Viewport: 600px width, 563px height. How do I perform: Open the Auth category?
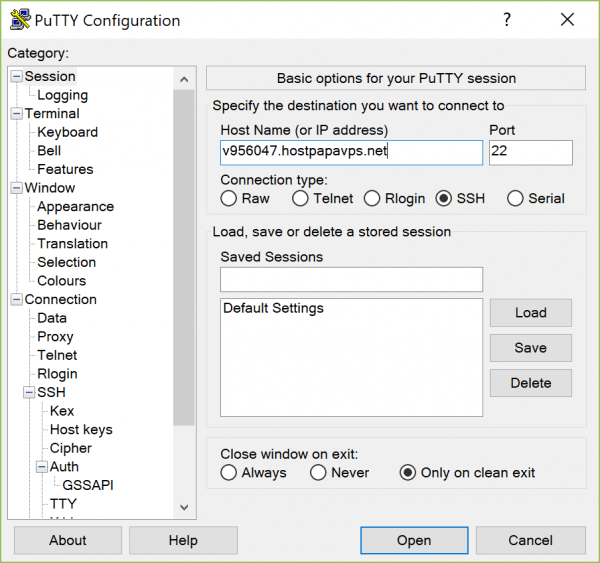[x=64, y=467]
